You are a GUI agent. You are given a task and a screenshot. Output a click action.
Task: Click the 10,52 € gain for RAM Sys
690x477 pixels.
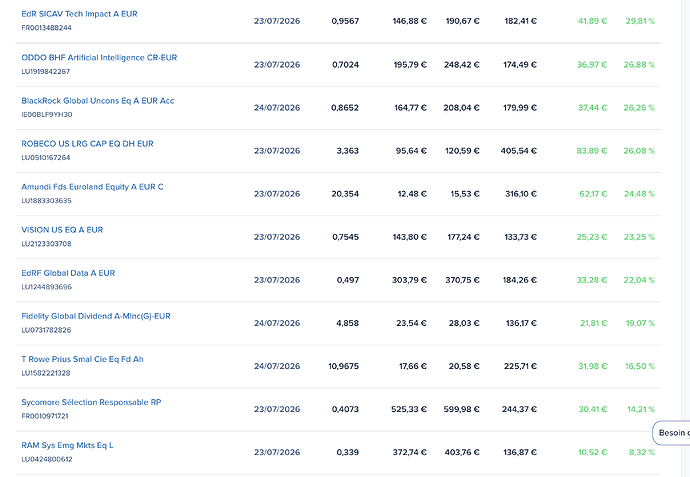coord(592,453)
